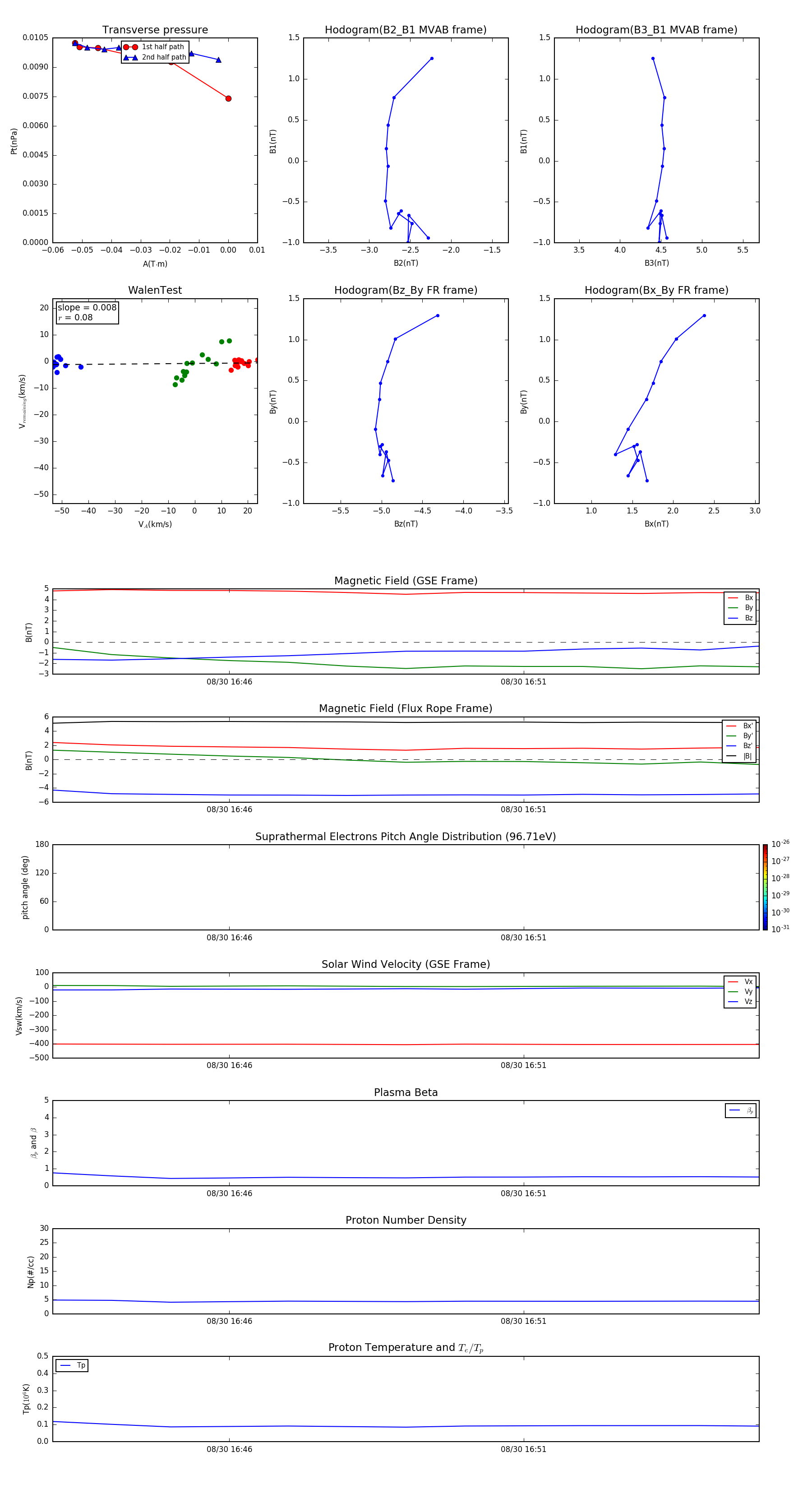812x1489 pixels.
Task: Click the "Proton Temperature and Te/Tp" title
Action: 406,1348
